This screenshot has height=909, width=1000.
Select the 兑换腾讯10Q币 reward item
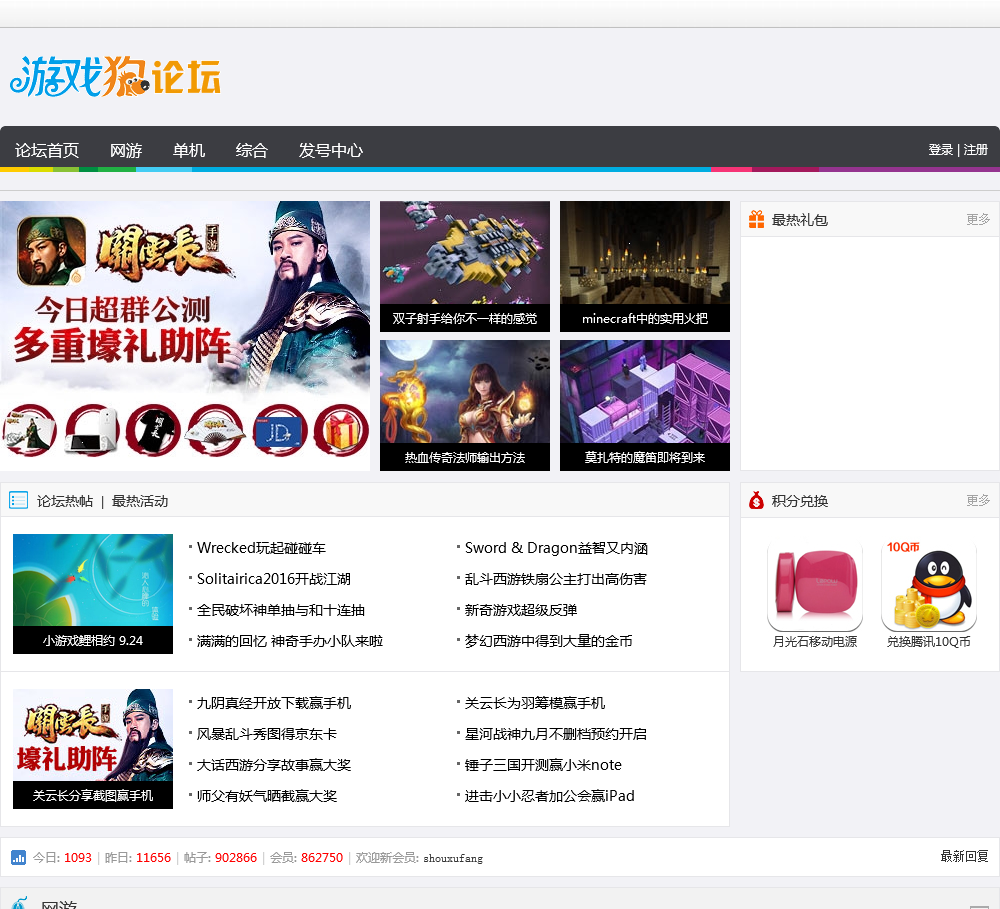tap(929, 596)
